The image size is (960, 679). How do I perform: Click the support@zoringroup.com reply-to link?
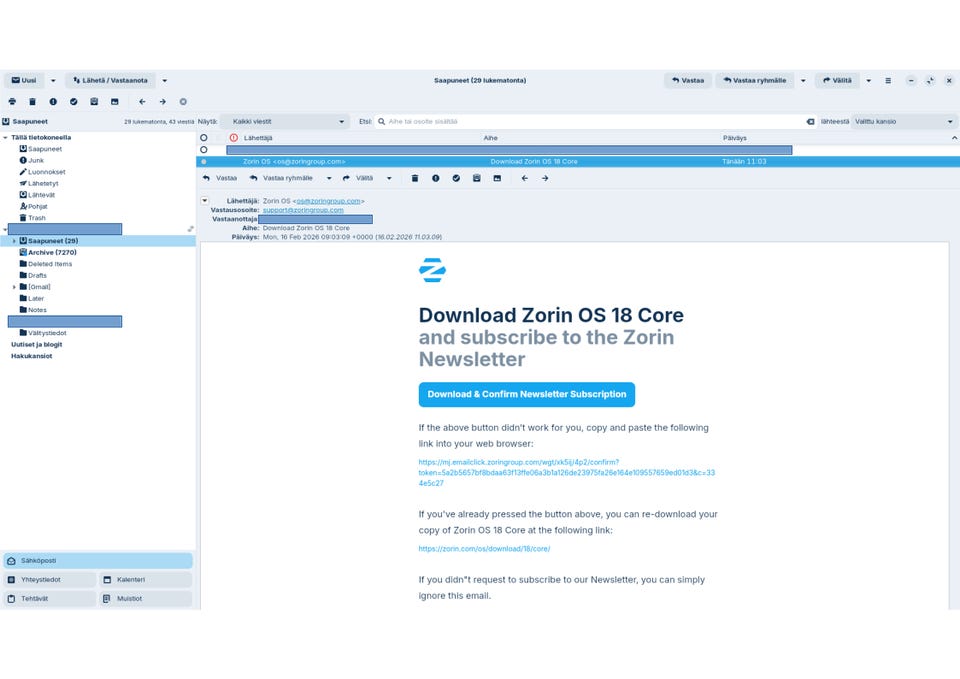(x=303, y=210)
